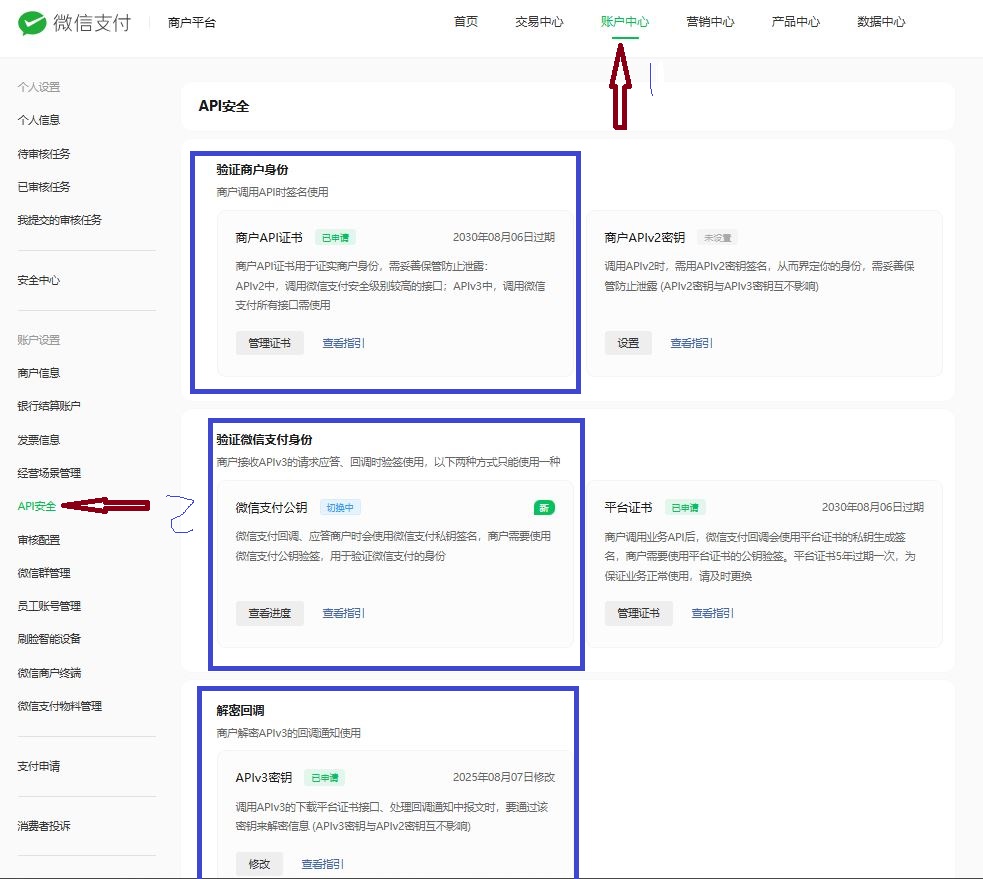Open 商户信息 sidebar item
The image size is (983, 879).
point(39,373)
